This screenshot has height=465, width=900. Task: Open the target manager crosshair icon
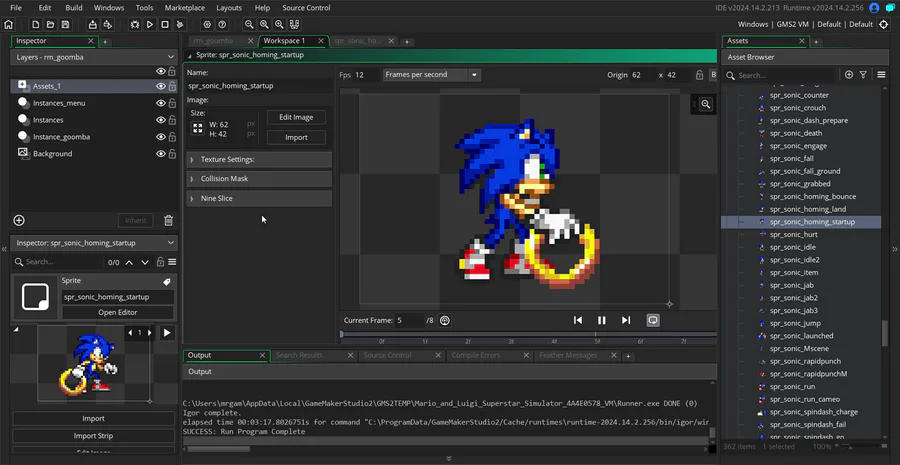tap(884, 25)
